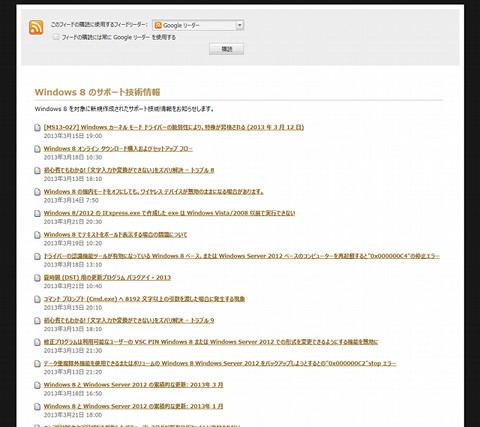This screenshot has height=427, width=480.
Task: Open '夏時間 (DST) 用の更新プログラム パラグアイ - 2013' link
Action: (x=107, y=277)
